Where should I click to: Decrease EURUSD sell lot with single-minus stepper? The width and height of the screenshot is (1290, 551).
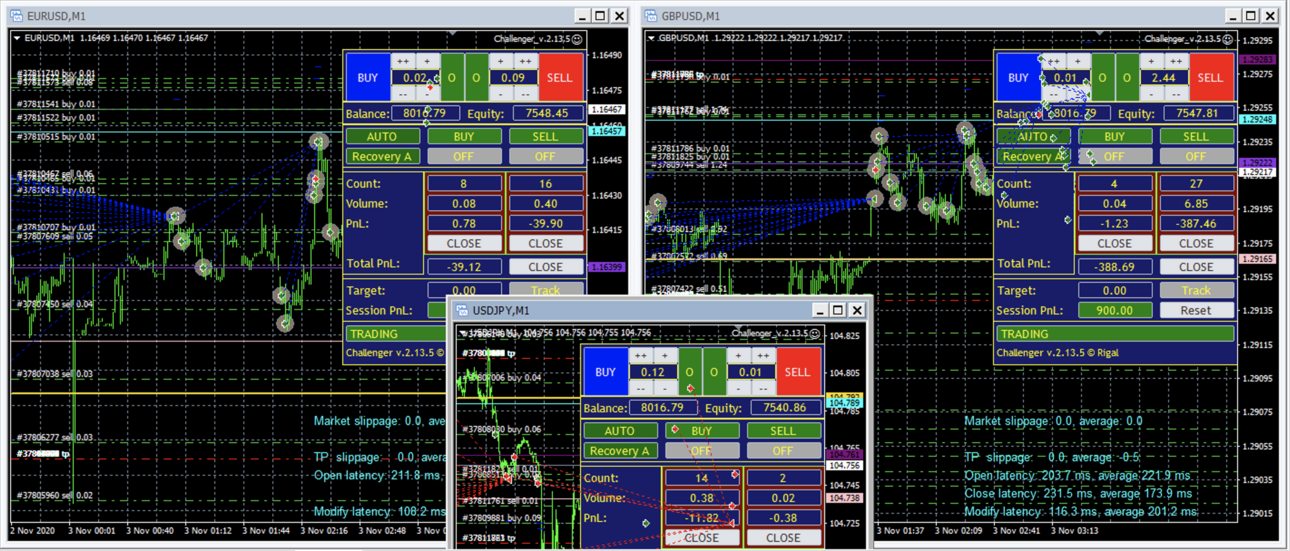pos(501,93)
